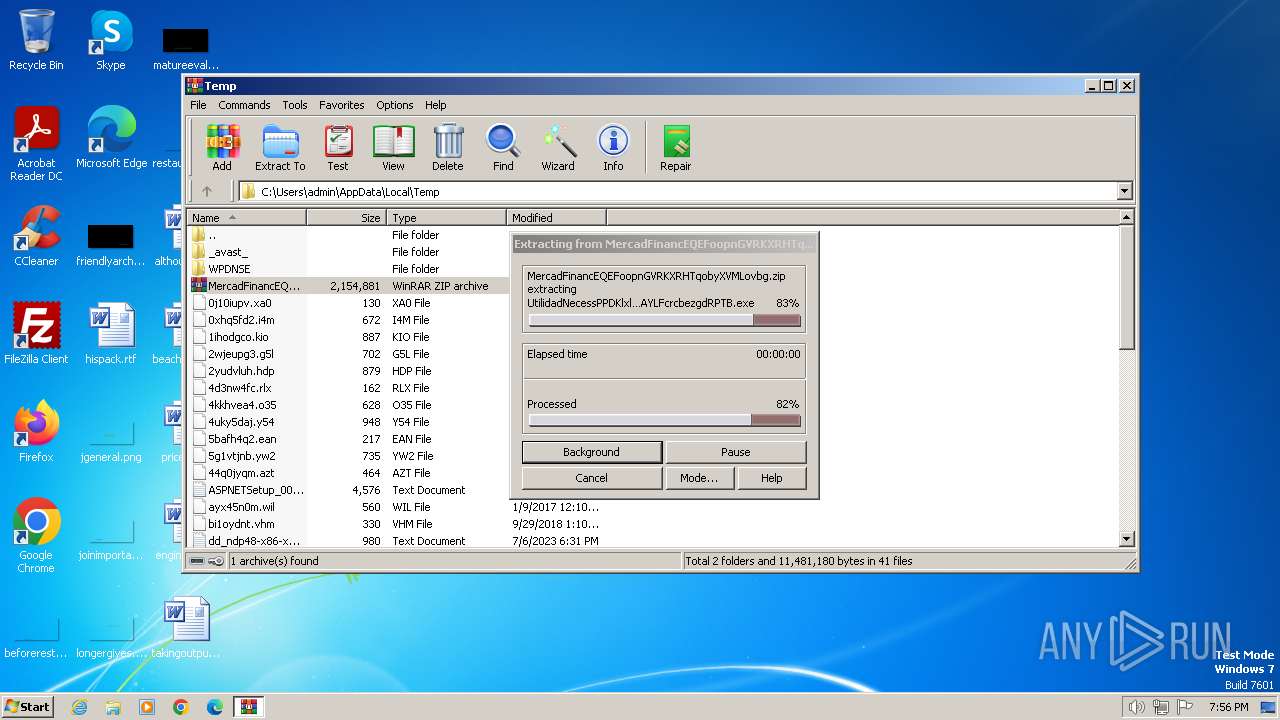Go up one folder level arrow
Screen dimensions: 1280x720
(207, 191)
